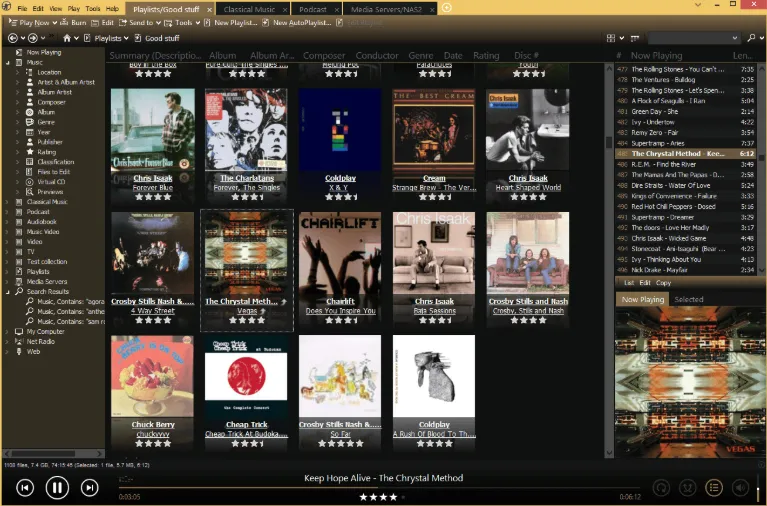Select the Virtual CD tree item
Screen dimensions: 767x506
(51, 182)
